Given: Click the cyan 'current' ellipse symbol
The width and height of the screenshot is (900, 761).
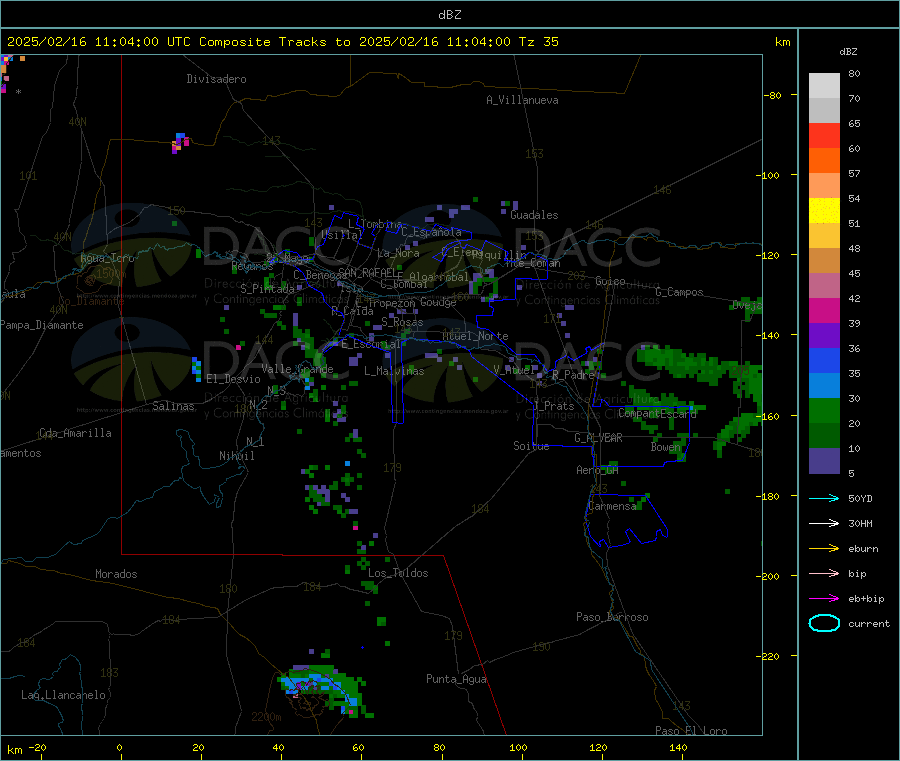Looking at the screenshot, I should tap(824, 623).
